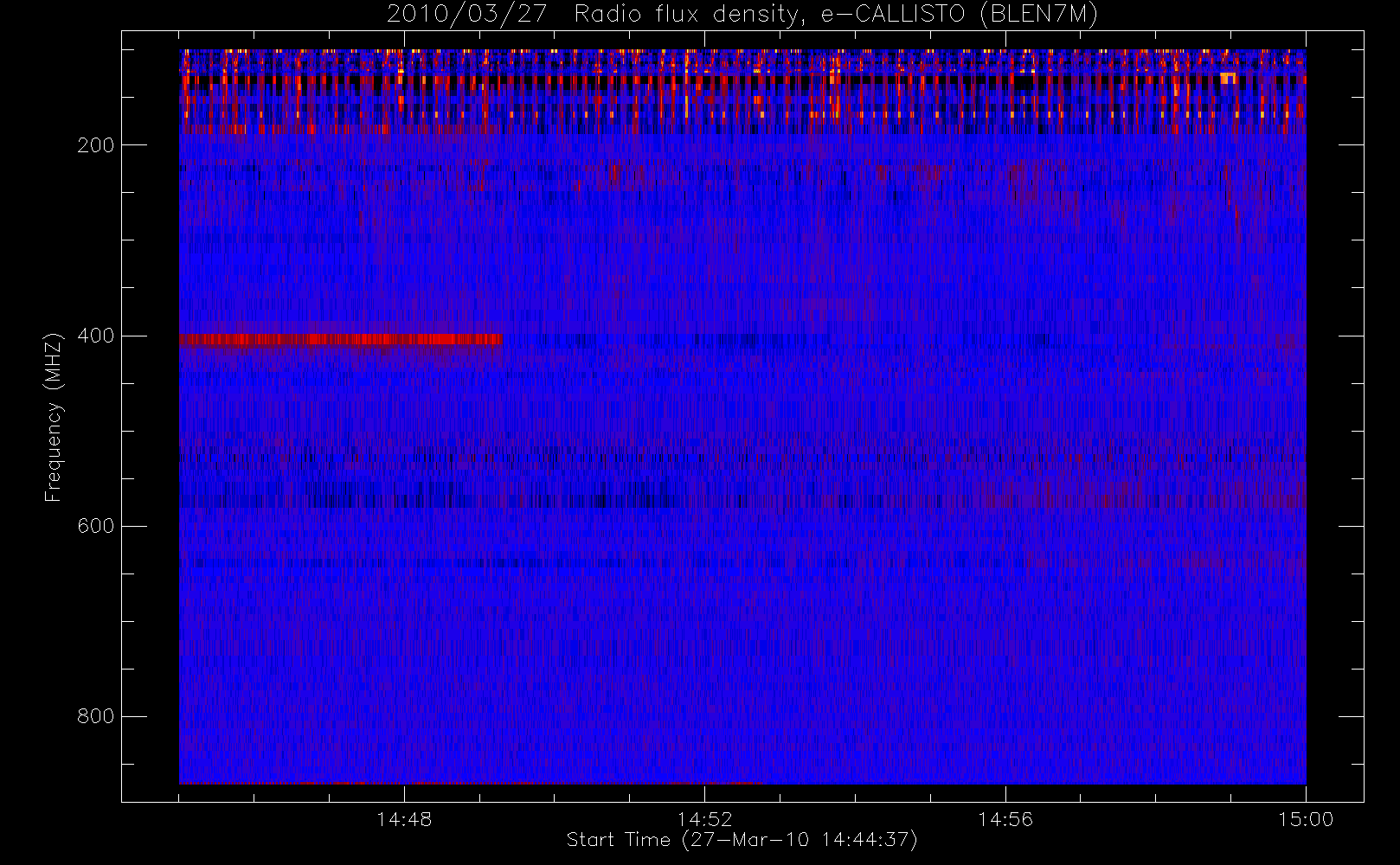Click the 15:00 time tick label
Image resolution: width=1400 pixels, height=865 pixels.
(1306, 819)
